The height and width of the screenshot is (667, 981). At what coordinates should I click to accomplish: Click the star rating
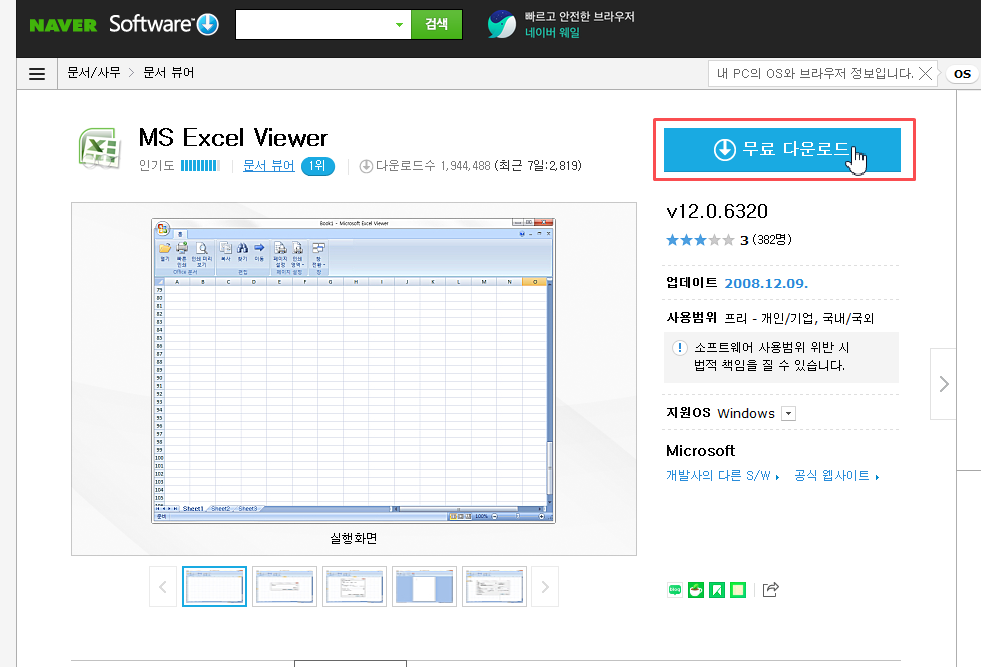pyautogui.click(x=700, y=240)
